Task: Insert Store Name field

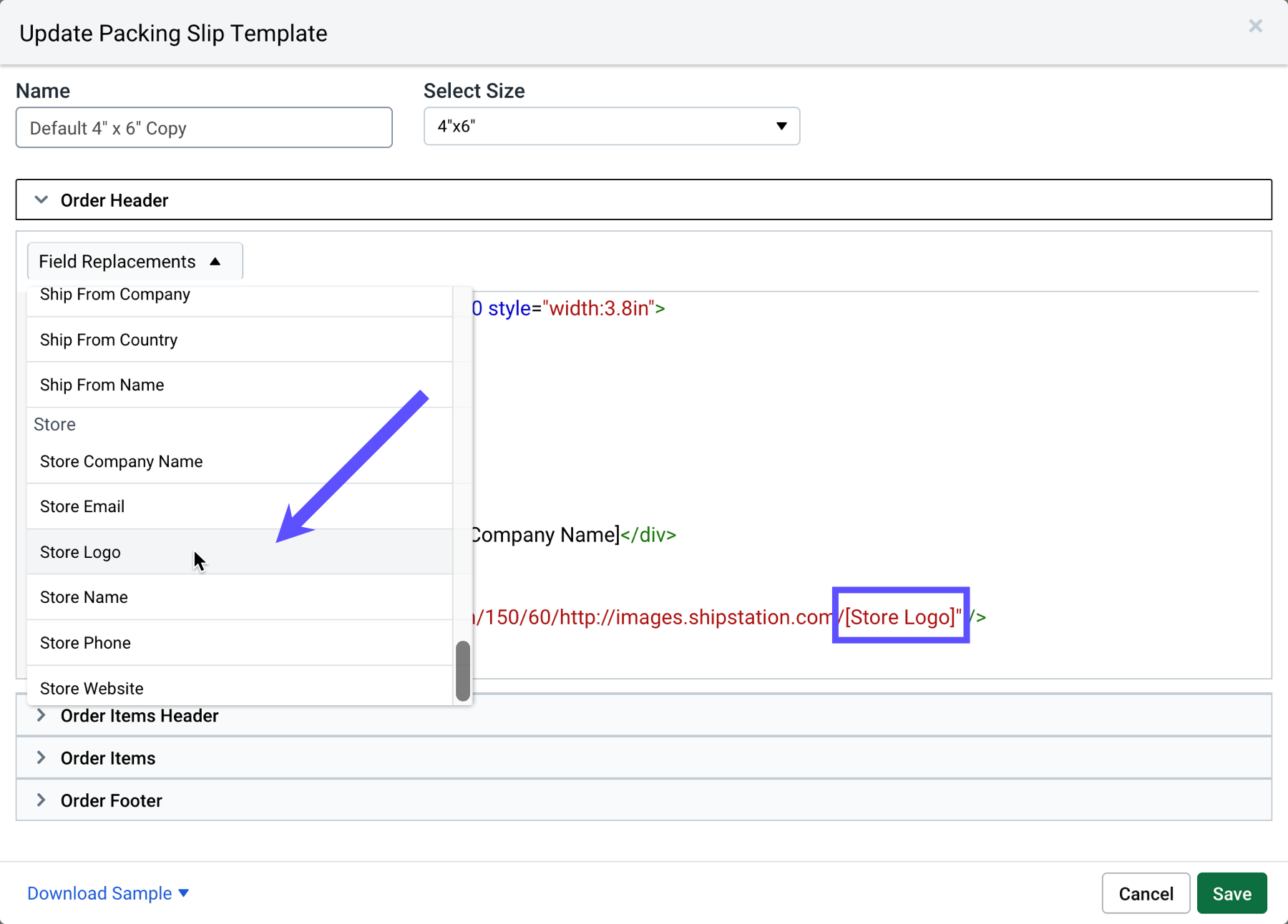Action: tap(240, 597)
